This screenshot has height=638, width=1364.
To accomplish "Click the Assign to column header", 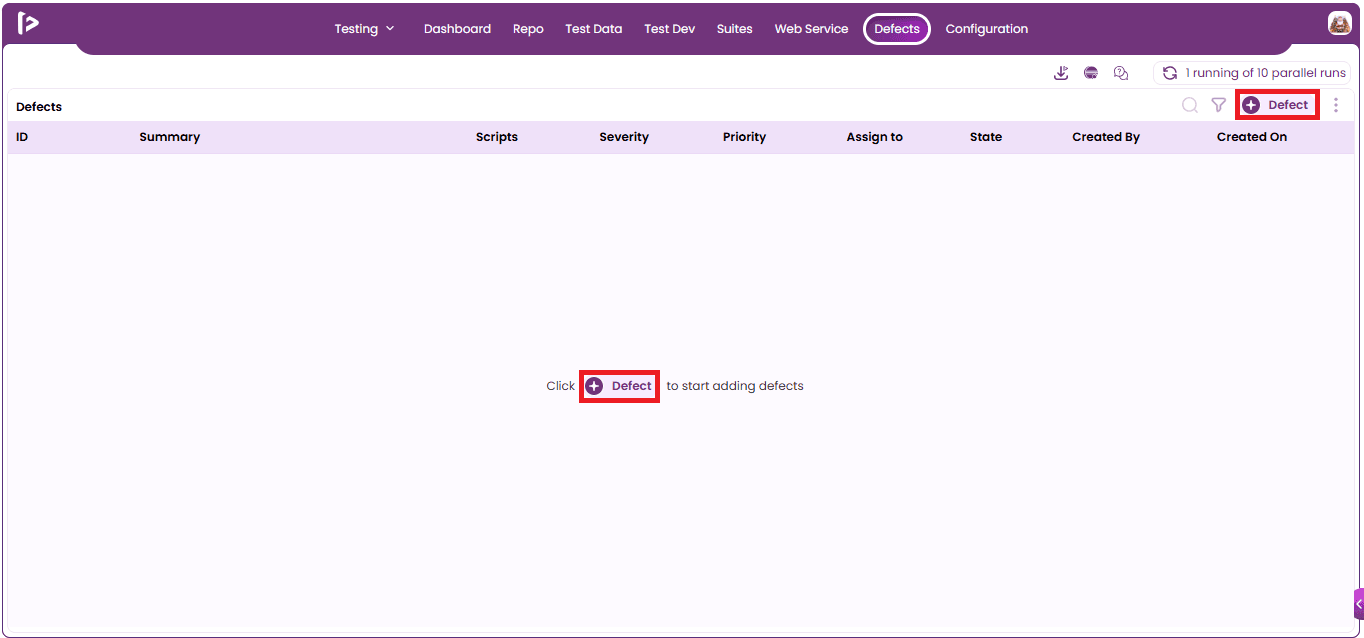I will pyautogui.click(x=875, y=137).
